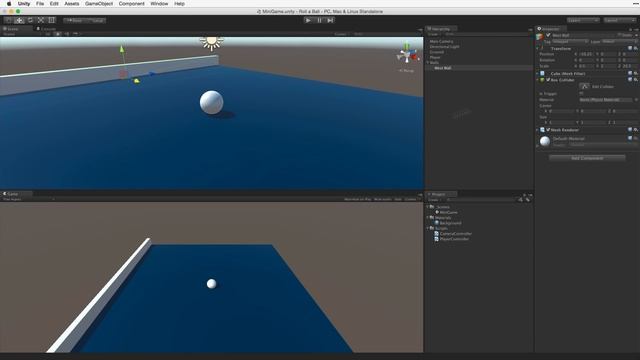The image size is (640, 360).
Task: Select the Inspector tab
Action: (x=550, y=29)
